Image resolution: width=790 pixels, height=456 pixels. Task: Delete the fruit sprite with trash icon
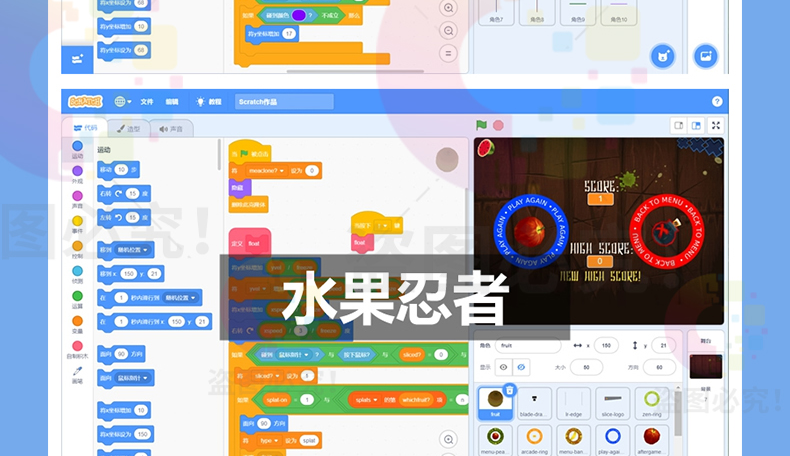(509, 390)
